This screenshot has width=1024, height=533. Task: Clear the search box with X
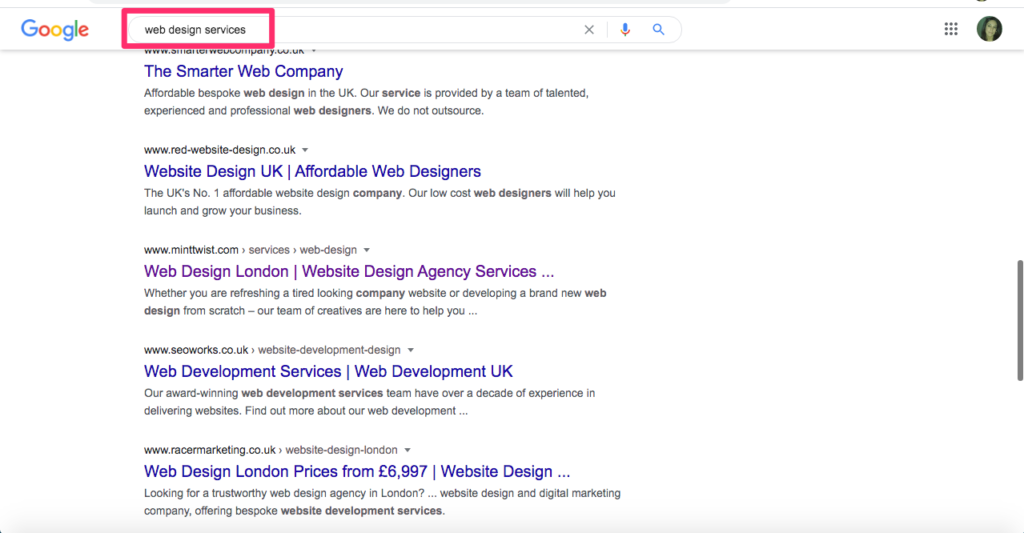[589, 29]
